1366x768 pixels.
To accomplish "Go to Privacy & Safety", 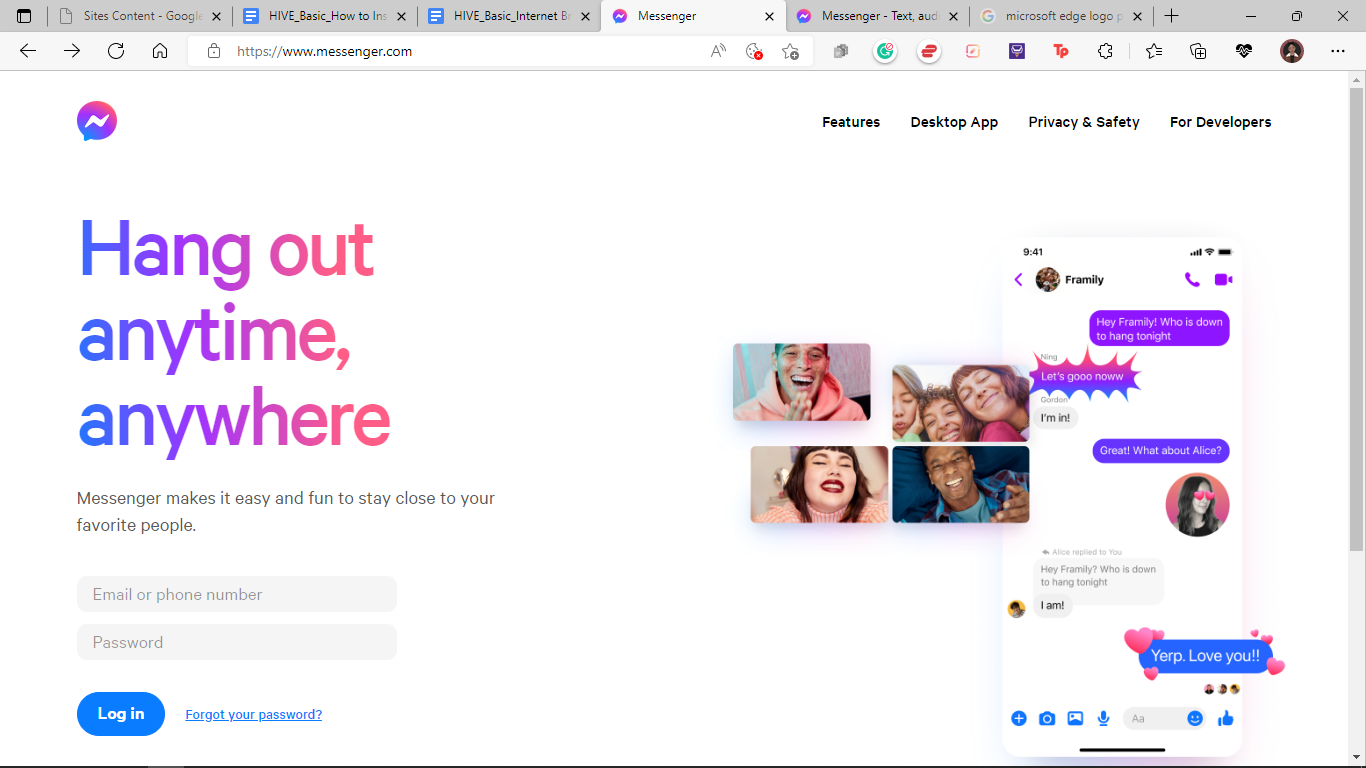I will click(x=1084, y=122).
